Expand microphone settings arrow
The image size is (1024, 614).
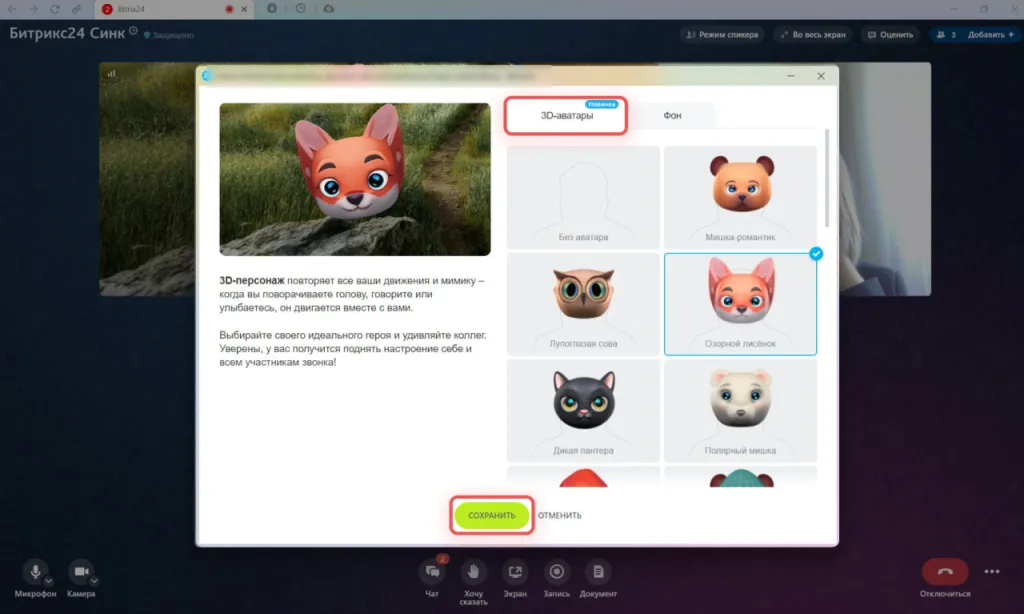pyautogui.click(x=49, y=580)
